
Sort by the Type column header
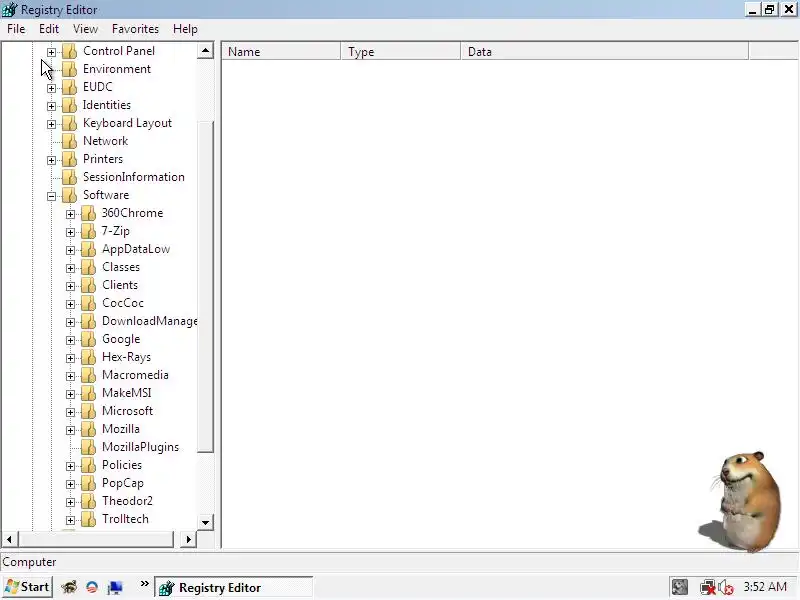tap(401, 52)
